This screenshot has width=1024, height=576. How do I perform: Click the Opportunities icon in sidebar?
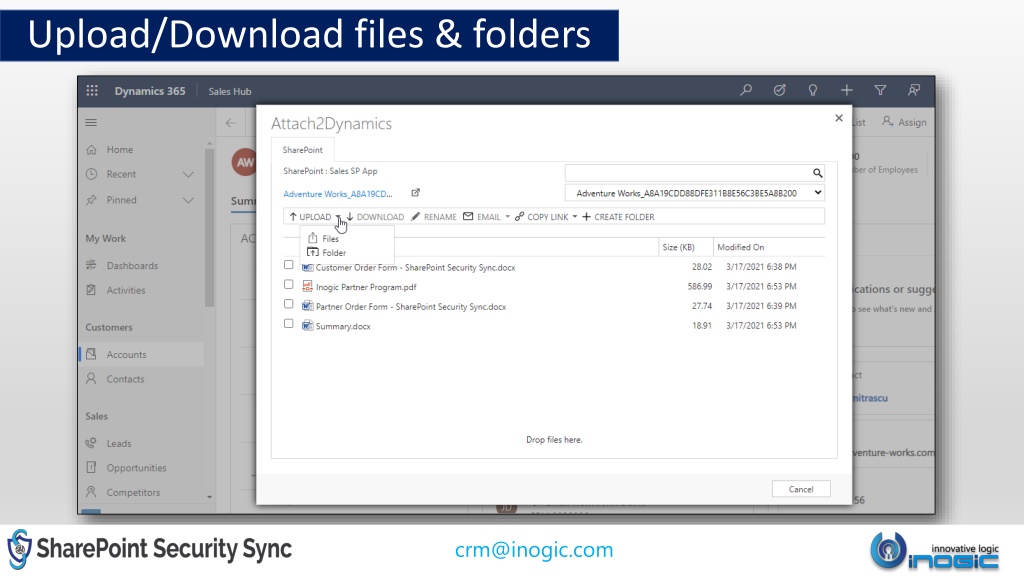(x=91, y=468)
